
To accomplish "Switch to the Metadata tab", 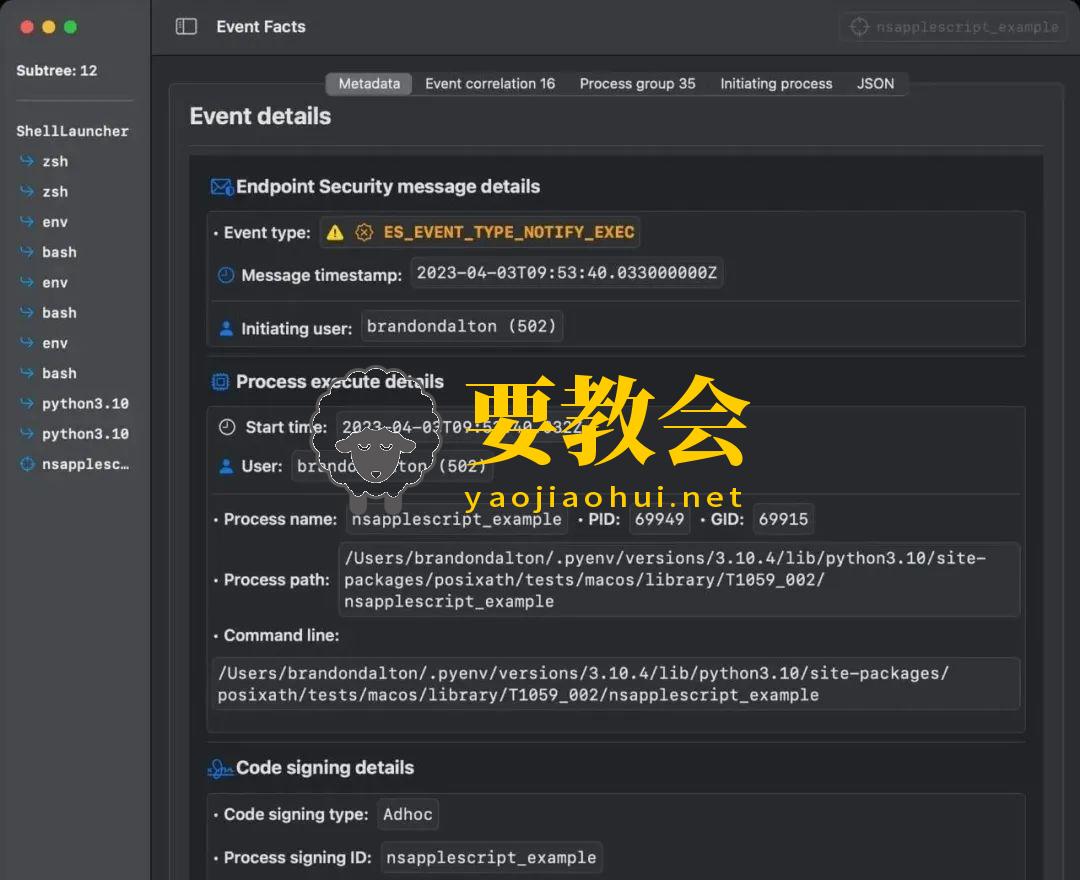I will (x=369, y=84).
